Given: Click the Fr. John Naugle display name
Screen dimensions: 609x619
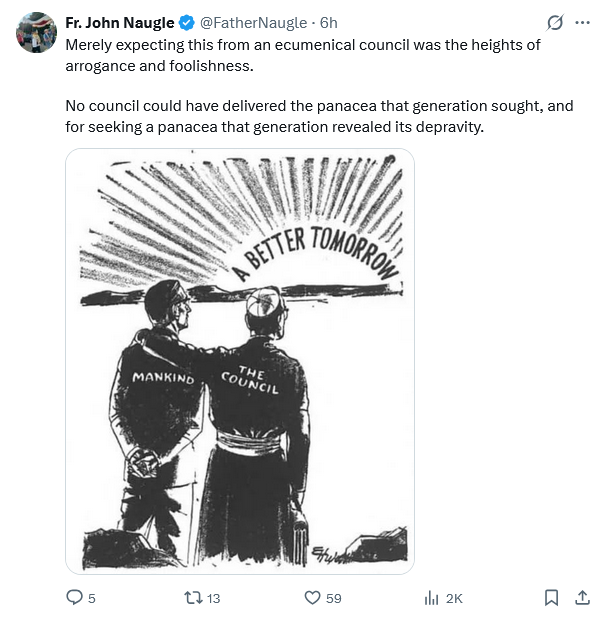Looking at the screenshot, I should point(120,23).
